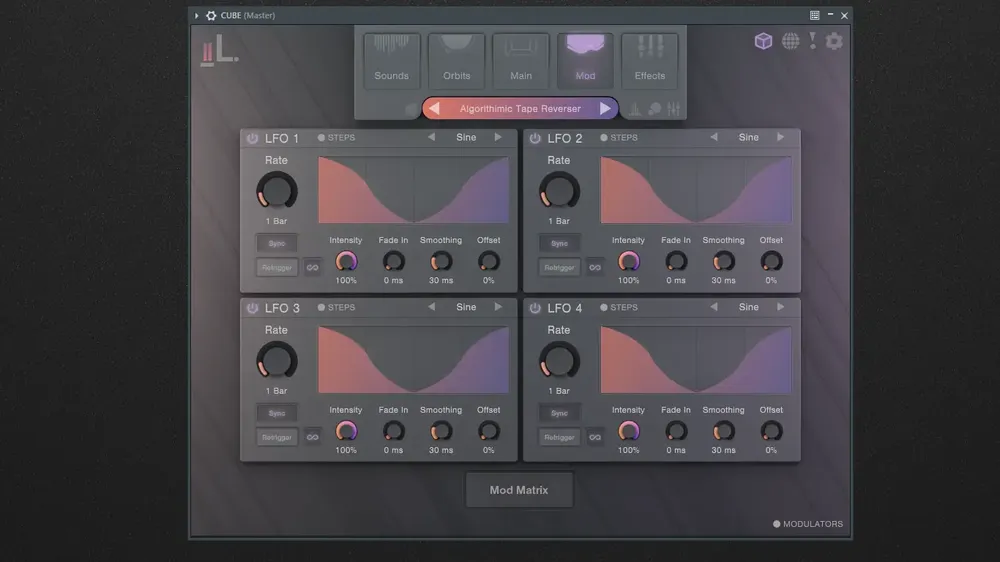1000x562 pixels.
Task: Click LFO 2 loop link icon
Action: pyautogui.click(x=595, y=267)
